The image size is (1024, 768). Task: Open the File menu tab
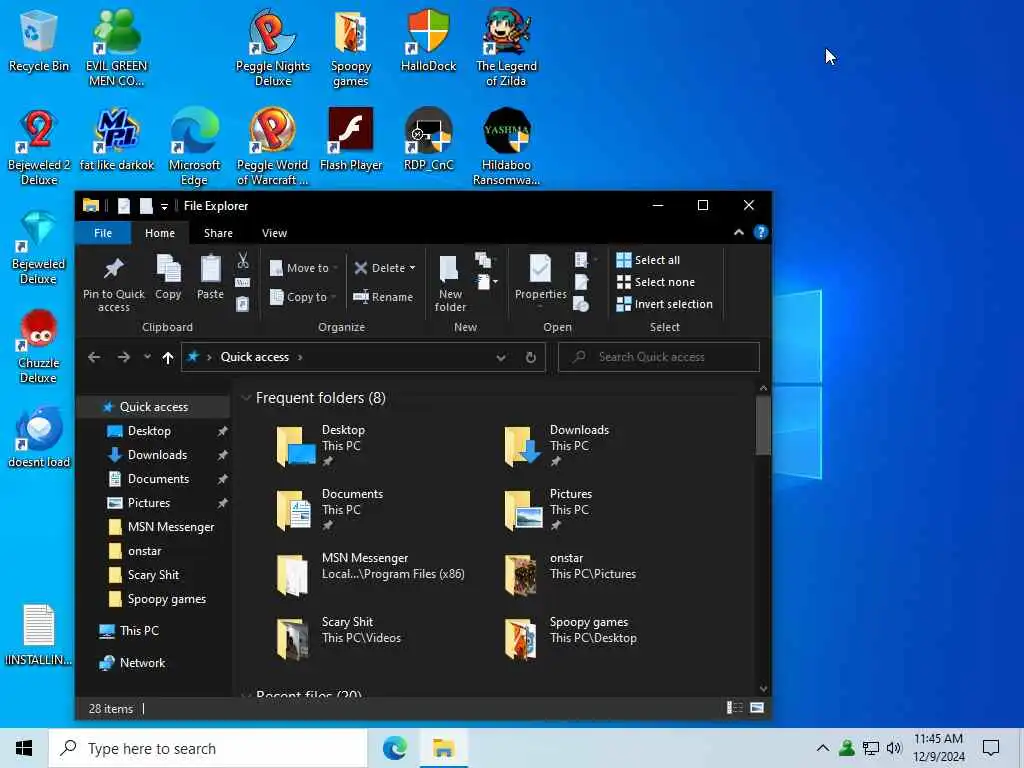(103, 233)
